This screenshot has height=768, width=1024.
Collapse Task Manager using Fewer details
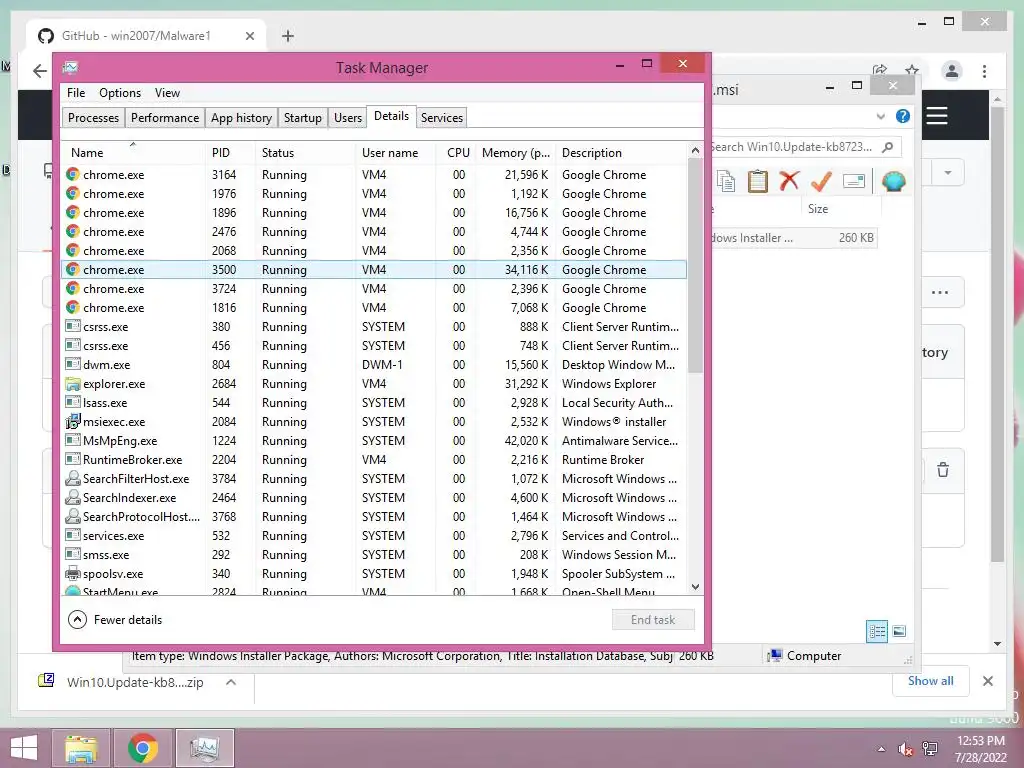coord(115,620)
